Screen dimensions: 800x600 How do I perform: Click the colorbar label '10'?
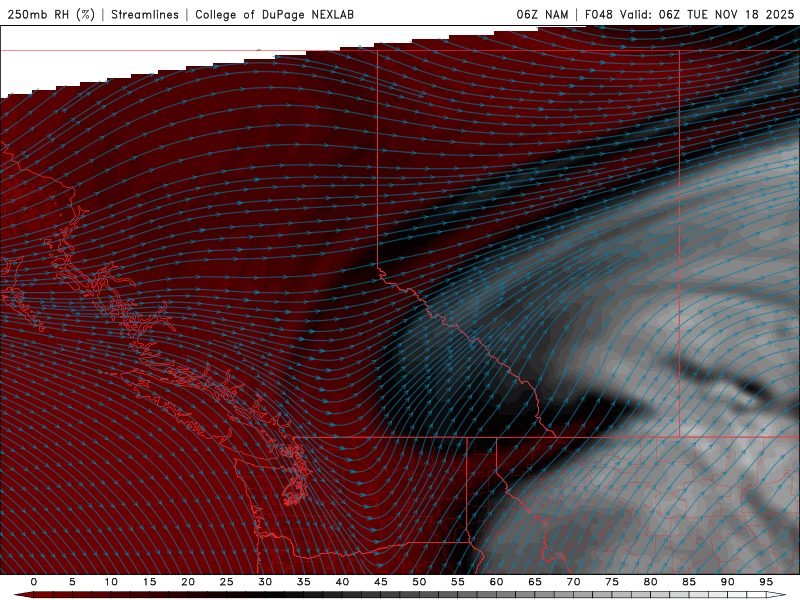tap(111, 582)
